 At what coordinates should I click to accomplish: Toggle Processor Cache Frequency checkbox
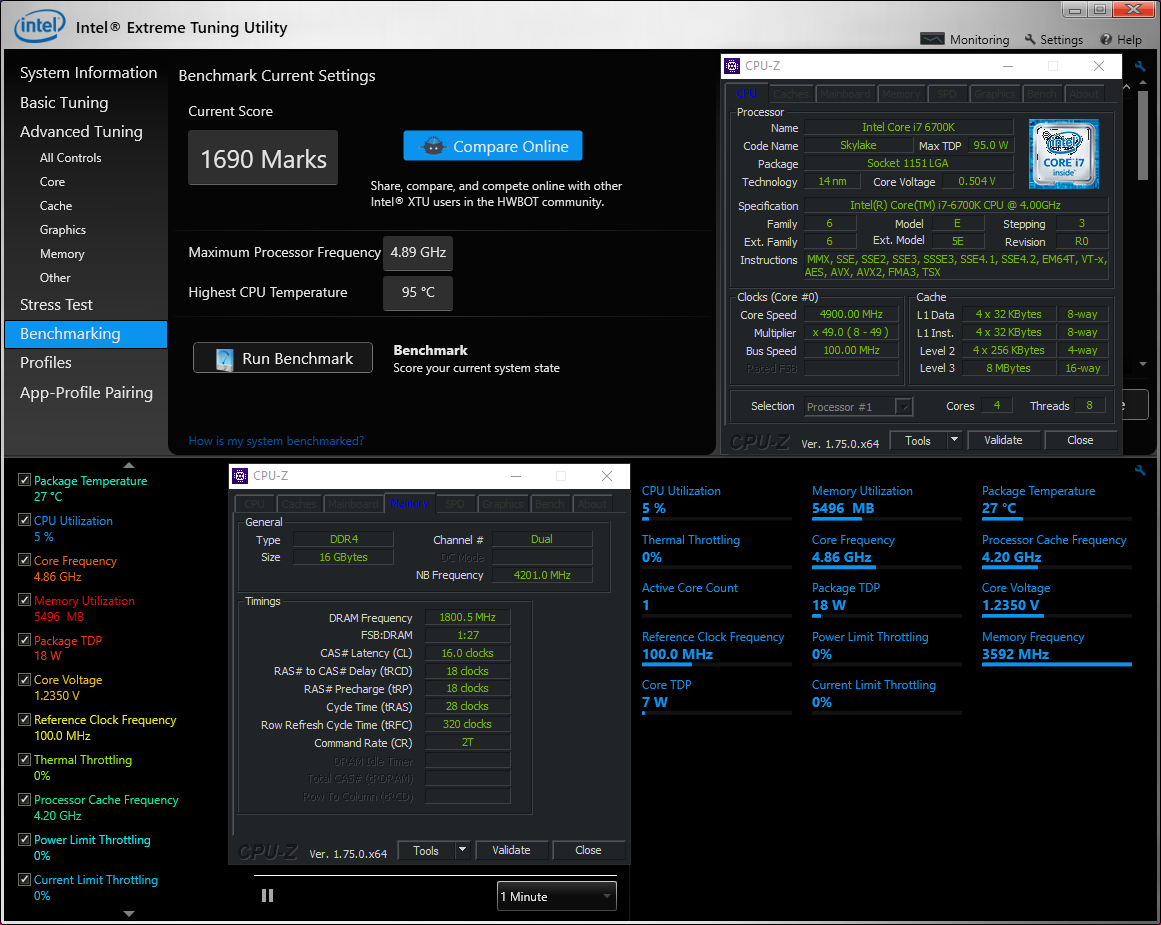(24, 799)
